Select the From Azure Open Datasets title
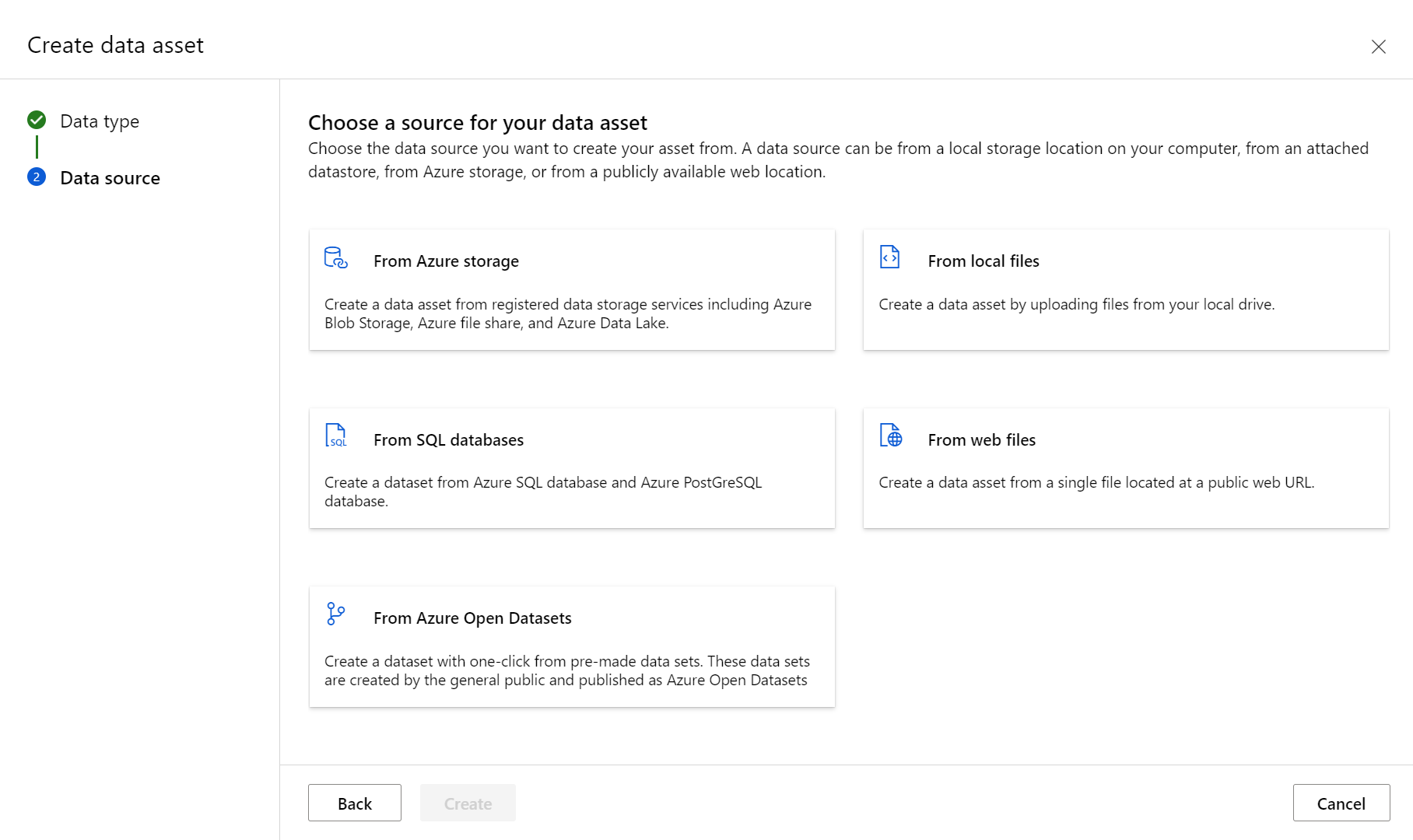Screen dimensions: 1413x840 (x=472, y=618)
